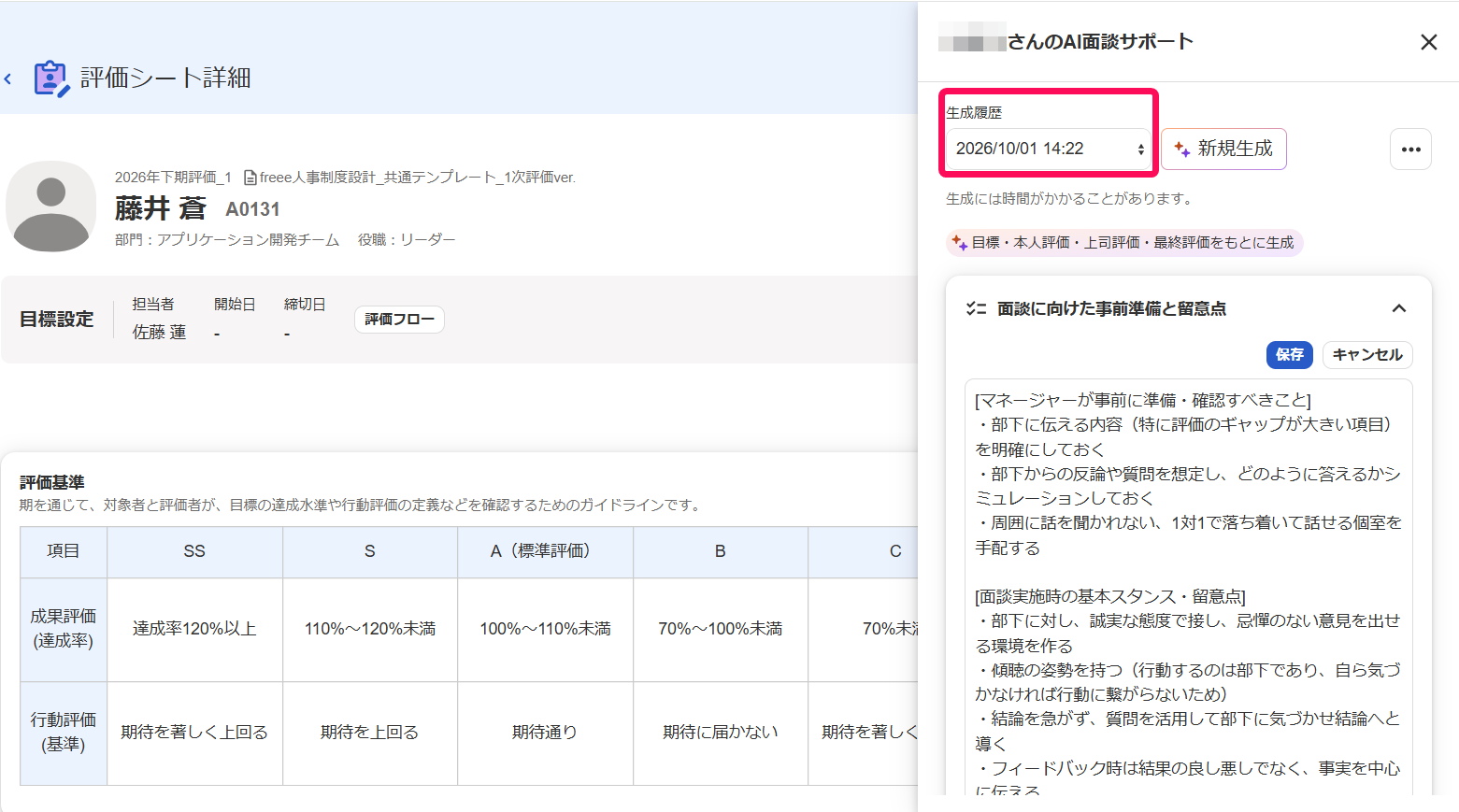Click the template document icon beside freee人事制度設計
Screen dimensions: 1459x812
point(250,178)
